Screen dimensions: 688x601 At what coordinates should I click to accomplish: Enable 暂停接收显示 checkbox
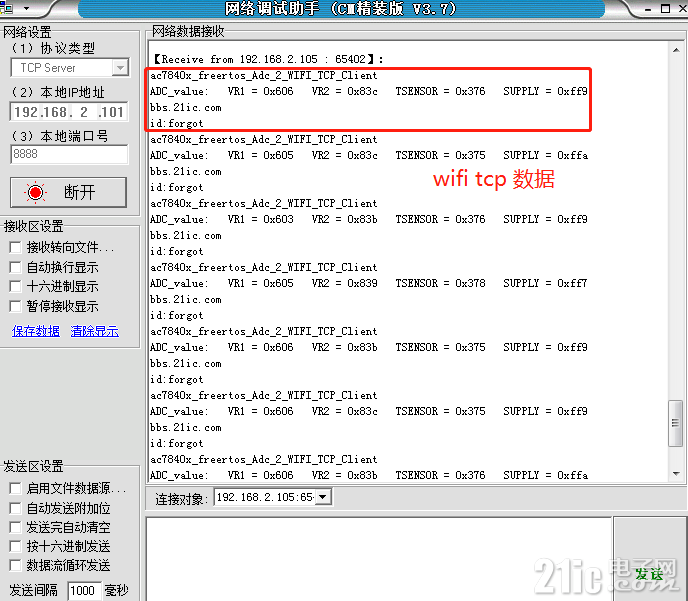[15, 306]
